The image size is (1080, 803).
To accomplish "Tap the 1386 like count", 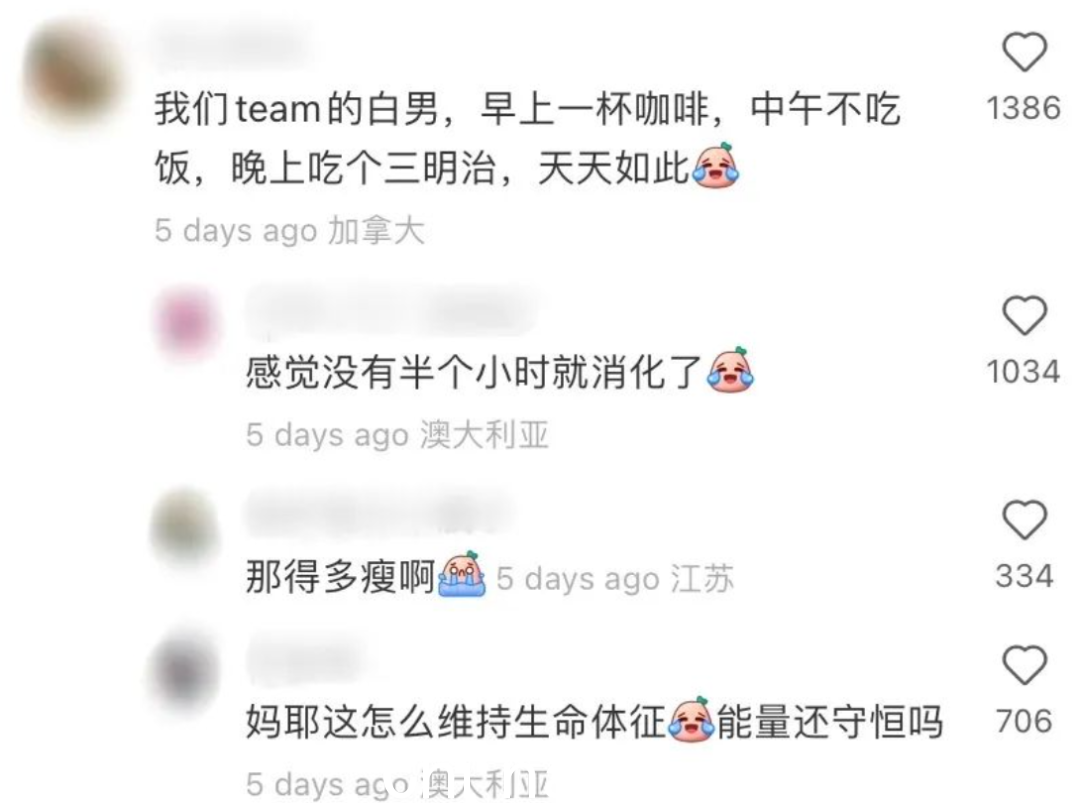I will pos(1024,108).
